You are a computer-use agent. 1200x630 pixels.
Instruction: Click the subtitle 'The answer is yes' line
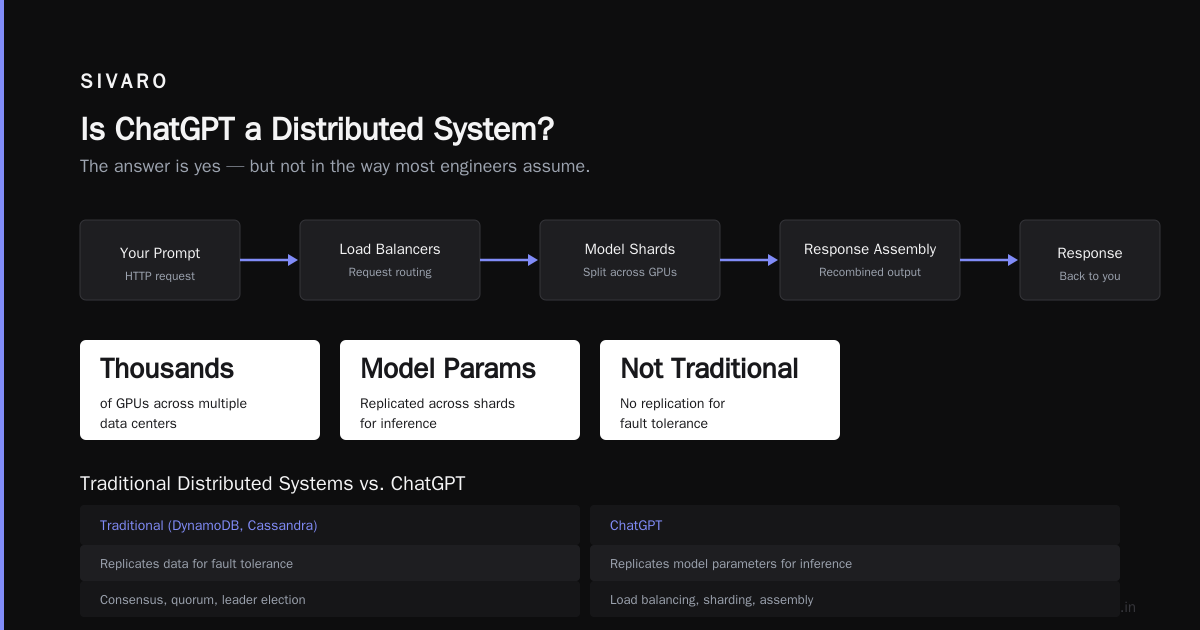click(335, 166)
